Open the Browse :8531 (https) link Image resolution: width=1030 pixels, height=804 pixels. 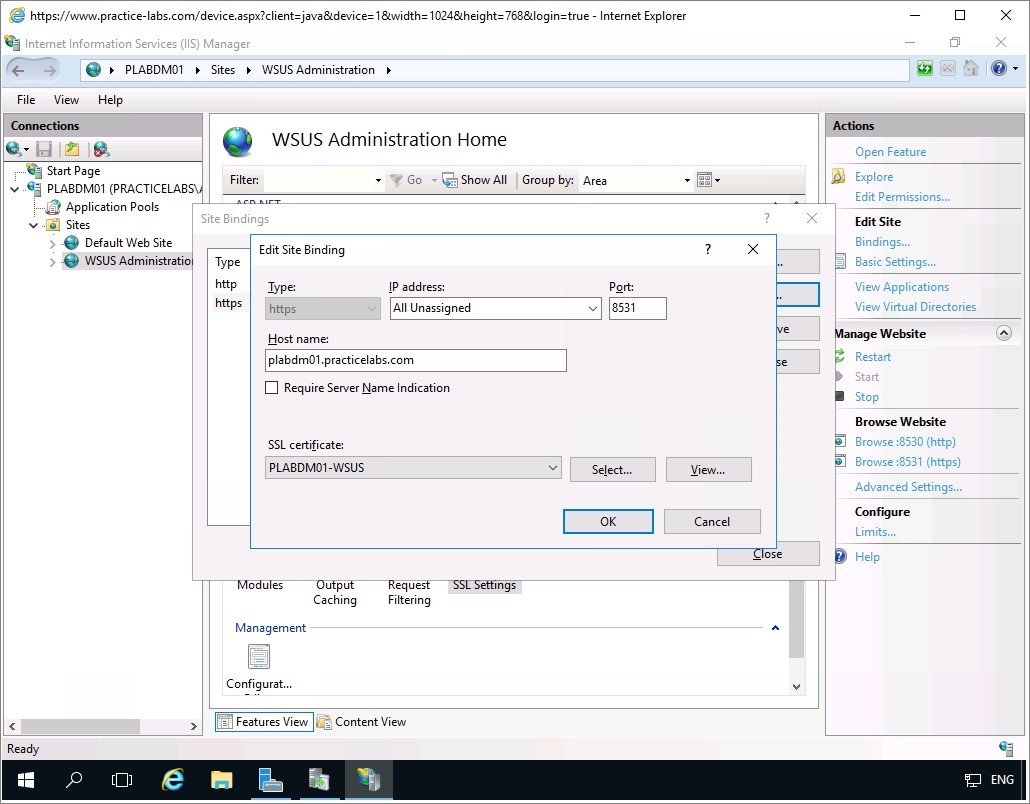[907, 462]
